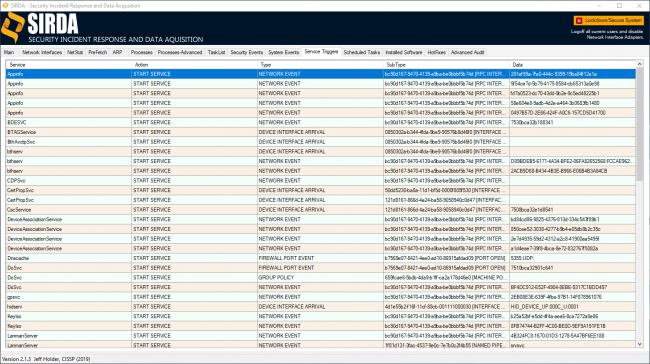Open the Main tab

9,52
